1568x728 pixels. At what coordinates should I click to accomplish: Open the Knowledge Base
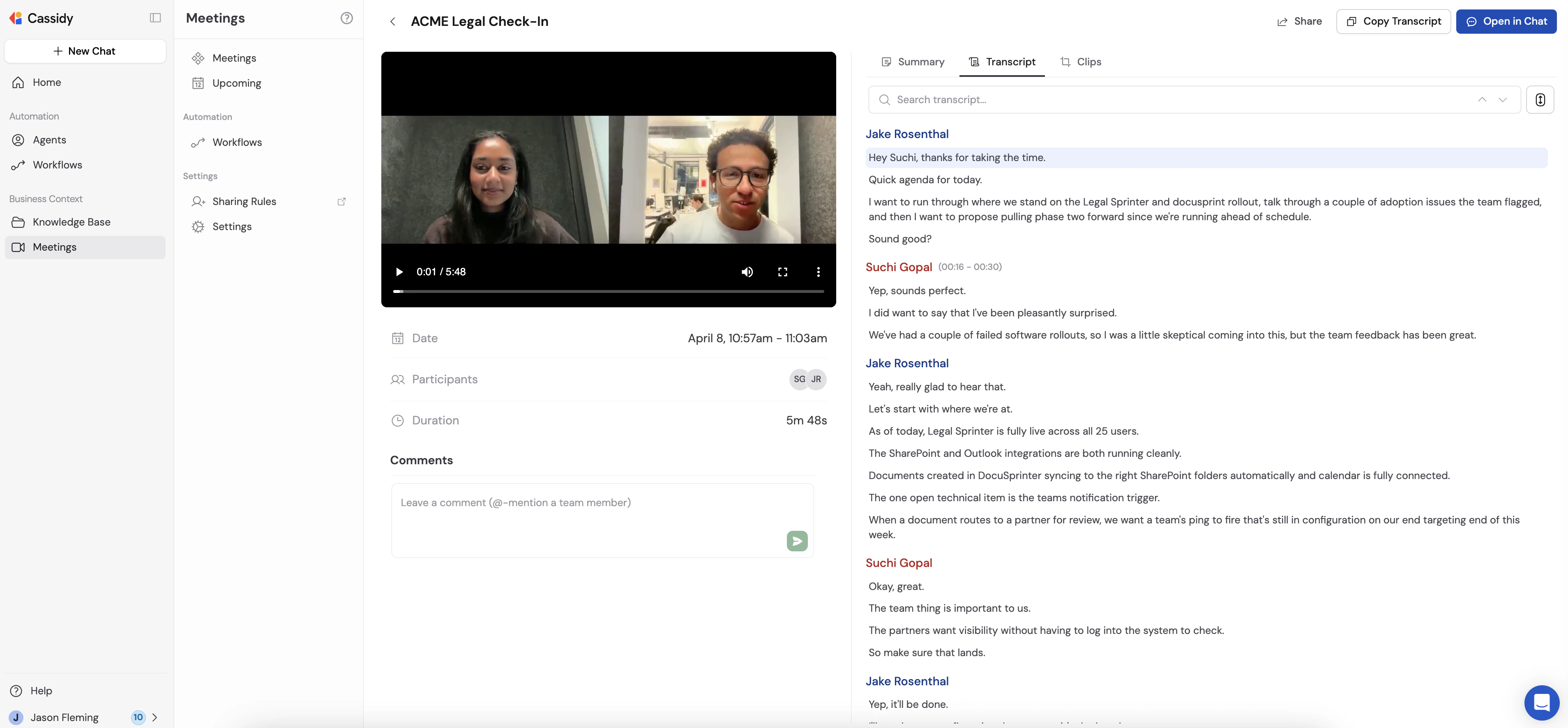click(x=71, y=221)
